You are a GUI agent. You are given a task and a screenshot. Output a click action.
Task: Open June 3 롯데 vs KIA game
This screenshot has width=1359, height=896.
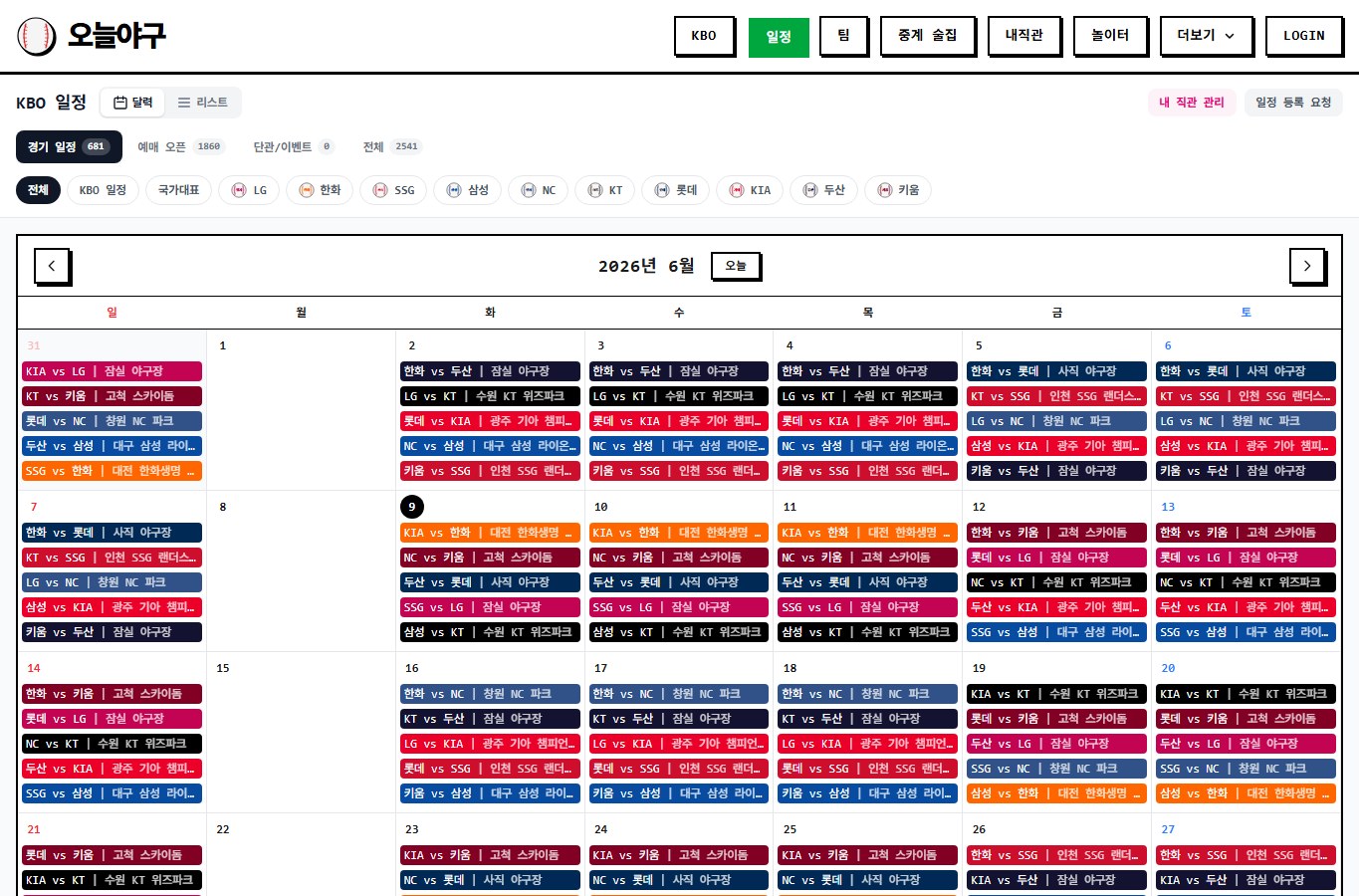(679, 421)
